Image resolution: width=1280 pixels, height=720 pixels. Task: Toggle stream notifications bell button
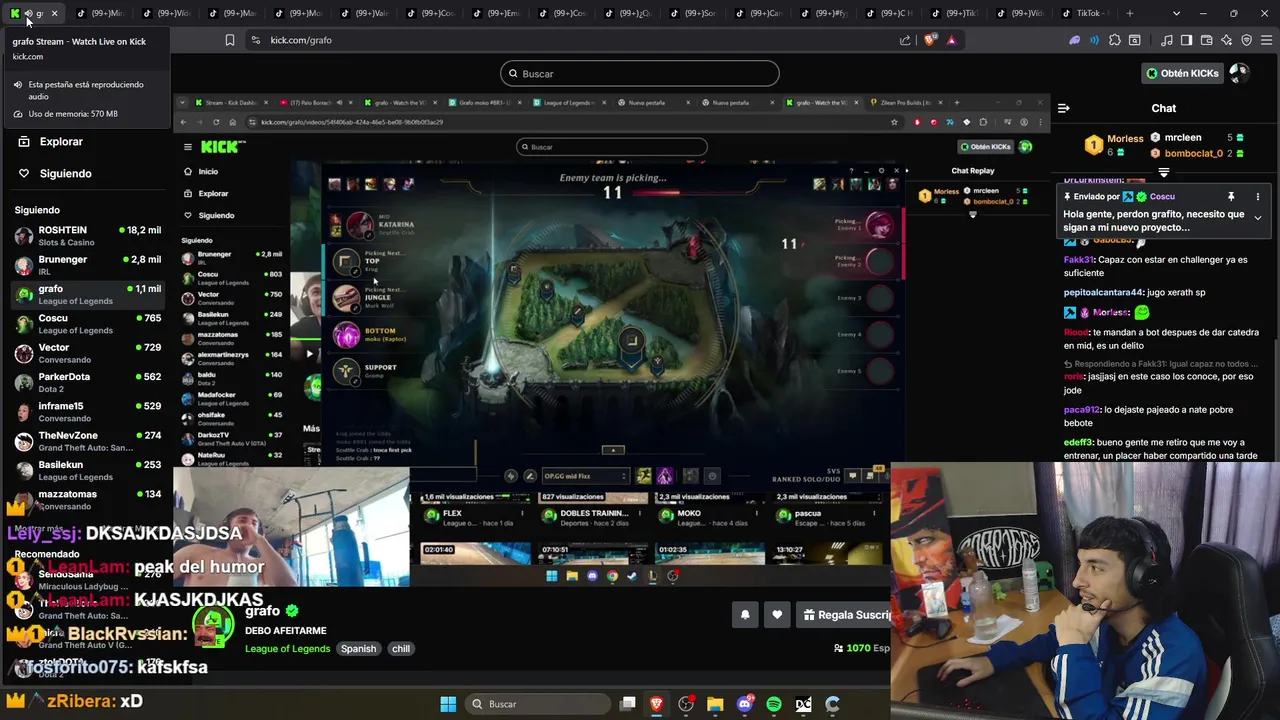point(745,615)
